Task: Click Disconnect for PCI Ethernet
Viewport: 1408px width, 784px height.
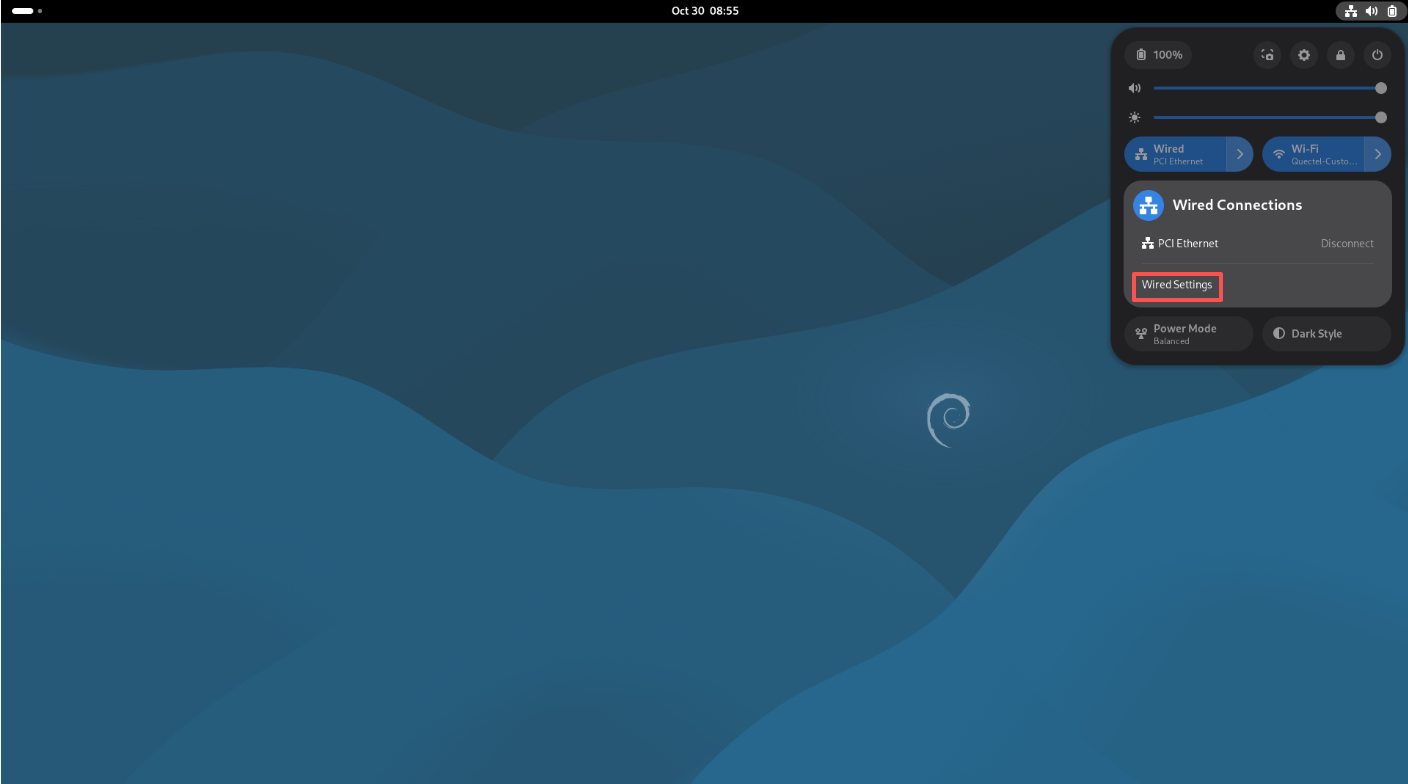Action: point(1346,243)
